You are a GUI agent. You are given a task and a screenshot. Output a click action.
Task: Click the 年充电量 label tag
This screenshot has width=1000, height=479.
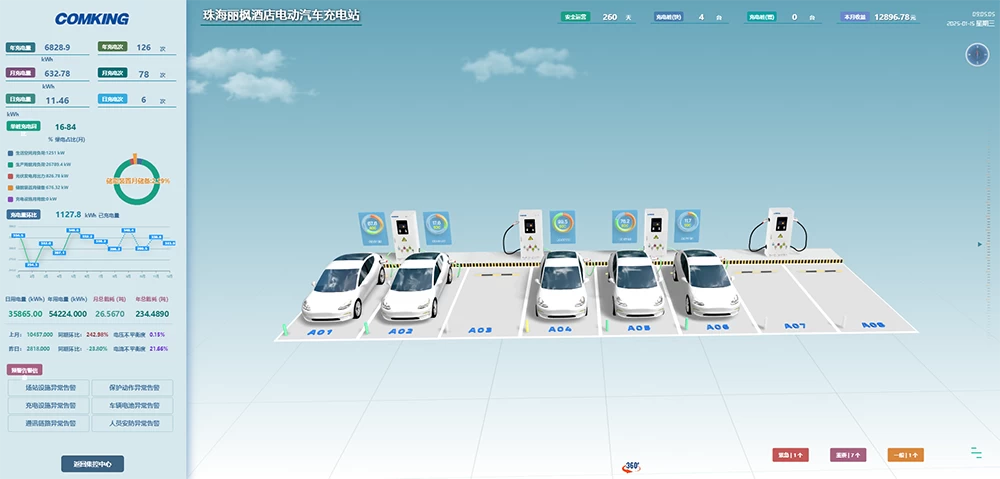pos(20,47)
